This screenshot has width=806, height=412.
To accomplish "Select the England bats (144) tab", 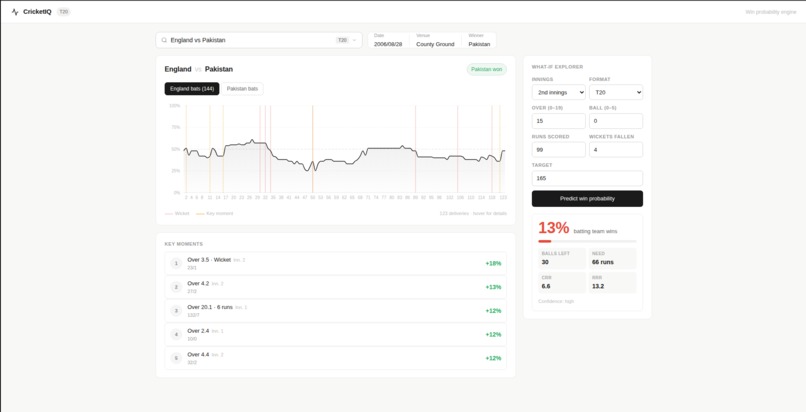I will 192,89.
